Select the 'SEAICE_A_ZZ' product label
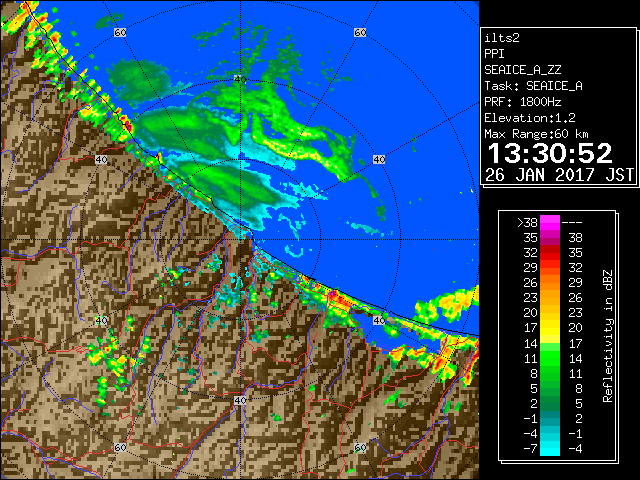 coord(522,70)
